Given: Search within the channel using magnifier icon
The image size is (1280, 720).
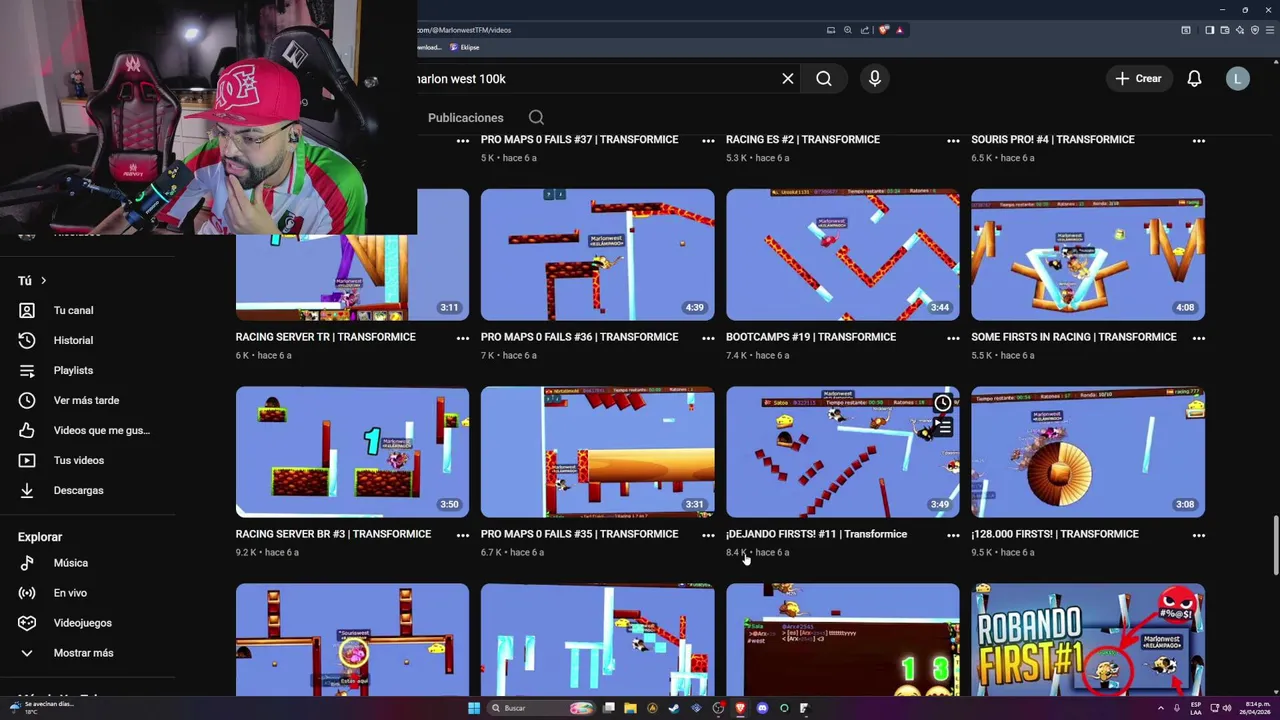Looking at the screenshot, I should (x=536, y=118).
